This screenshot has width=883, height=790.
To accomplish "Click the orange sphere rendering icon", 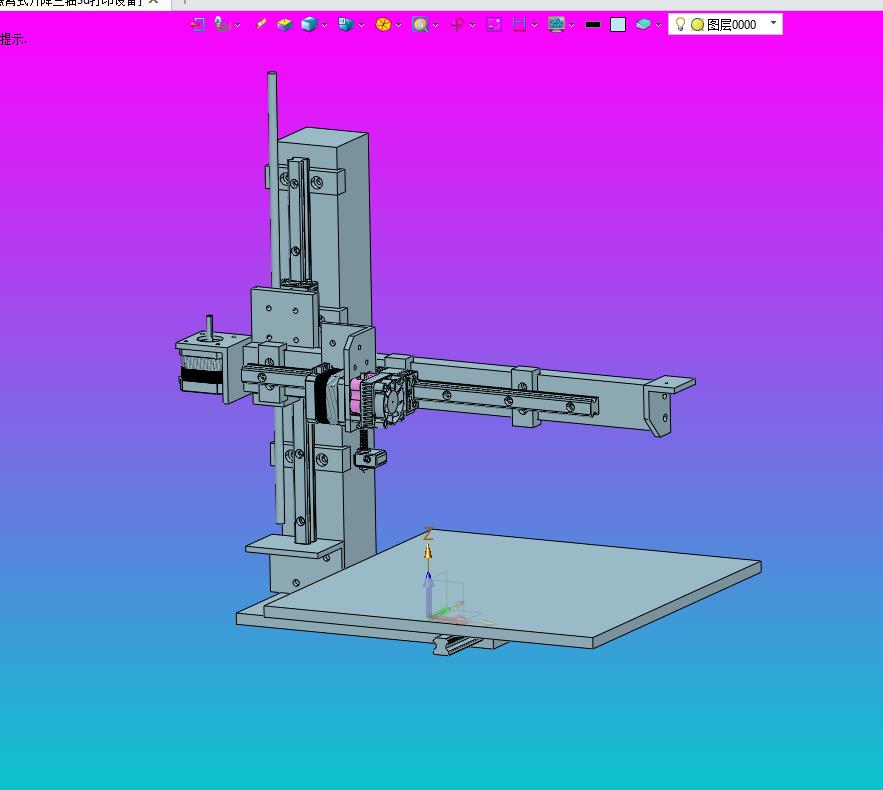I will click(x=383, y=24).
